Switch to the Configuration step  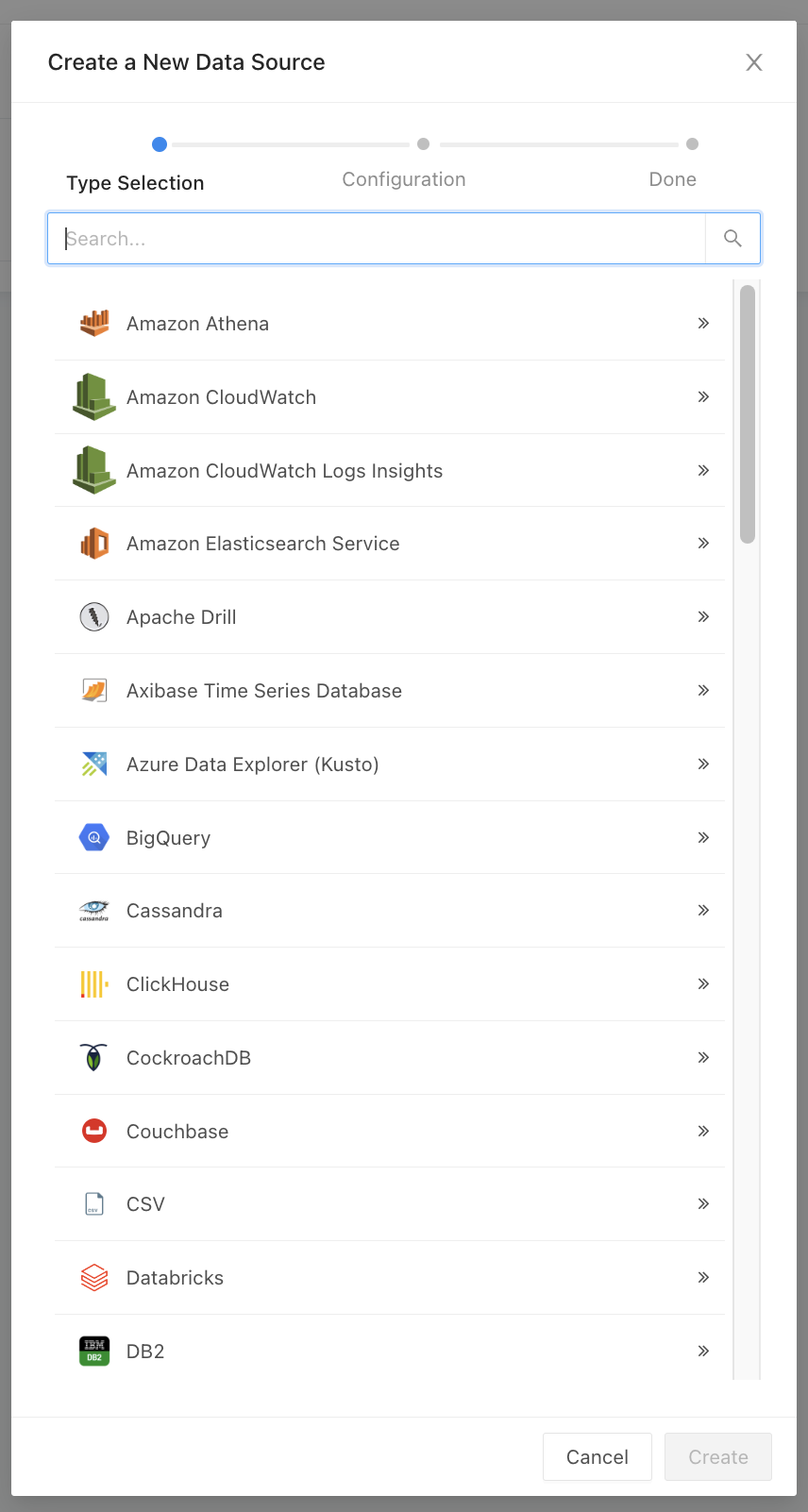point(404,179)
